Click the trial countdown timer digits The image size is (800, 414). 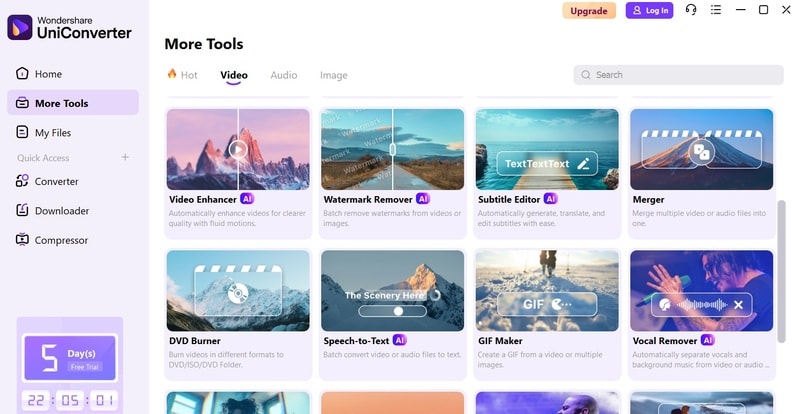pyautogui.click(x=70, y=400)
